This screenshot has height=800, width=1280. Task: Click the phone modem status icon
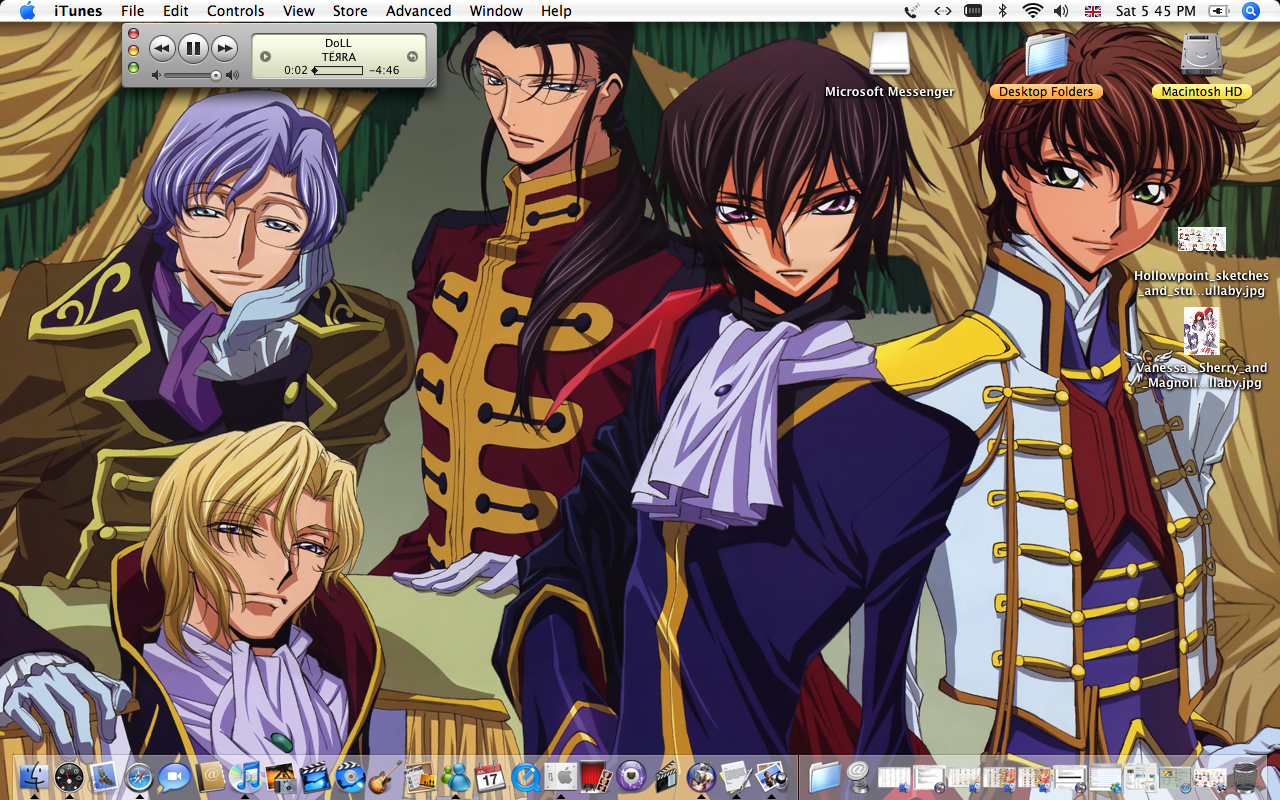tap(911, 11)
